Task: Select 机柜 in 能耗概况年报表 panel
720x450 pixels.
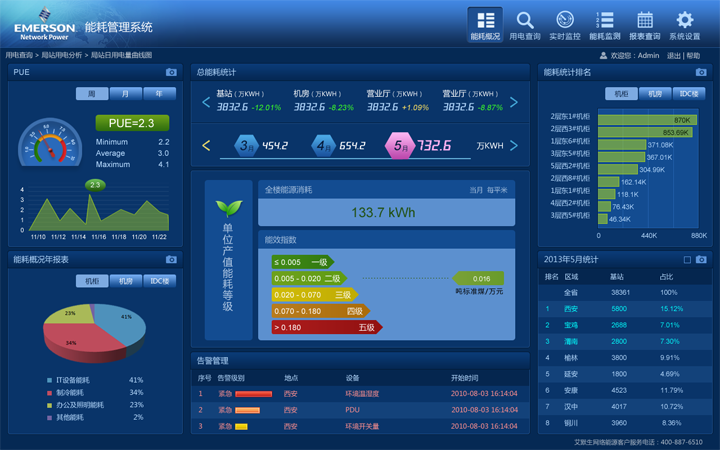Action: (x=92, y=281)
